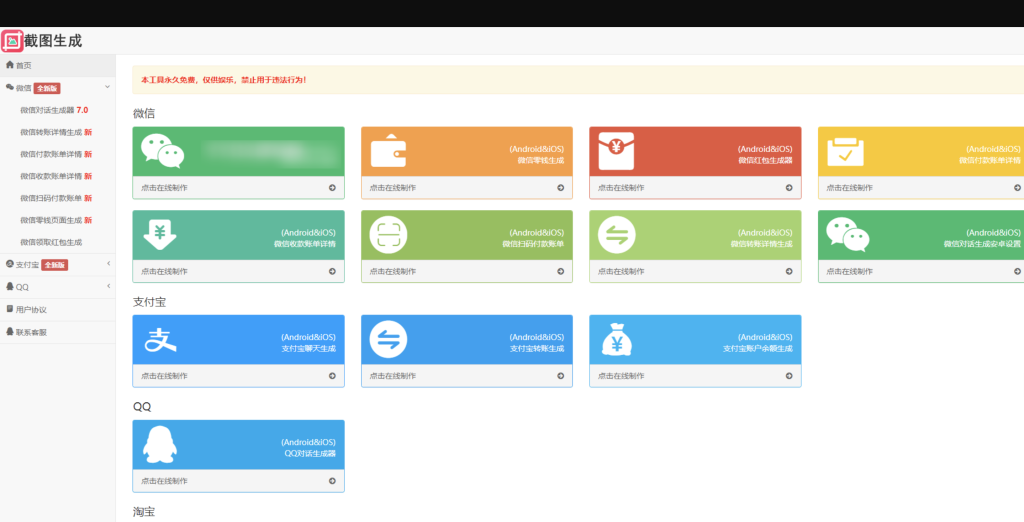The width and height of the screenshot is (1024, 522).
Task: Click the QQ penguin icon on QQ对话生成器
Action: [x=160, y=445]
